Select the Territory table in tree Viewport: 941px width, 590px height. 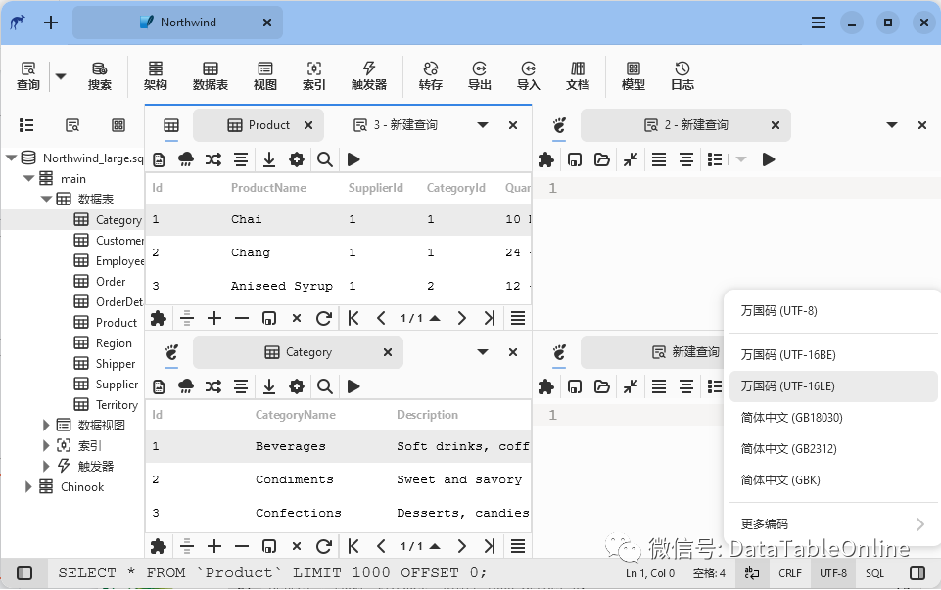(106, 405)
